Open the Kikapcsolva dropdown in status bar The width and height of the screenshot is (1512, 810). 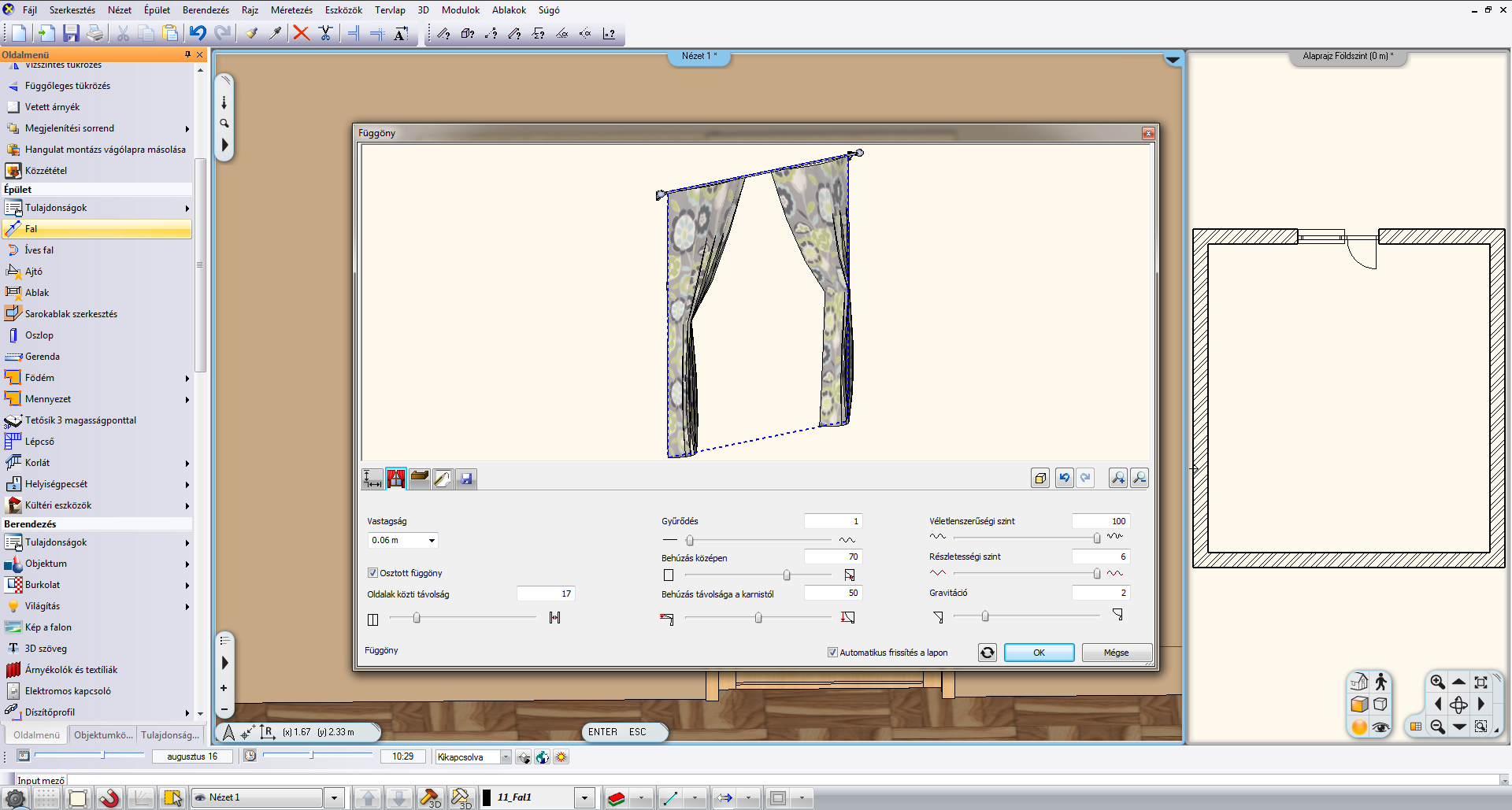tap(506, 757)
